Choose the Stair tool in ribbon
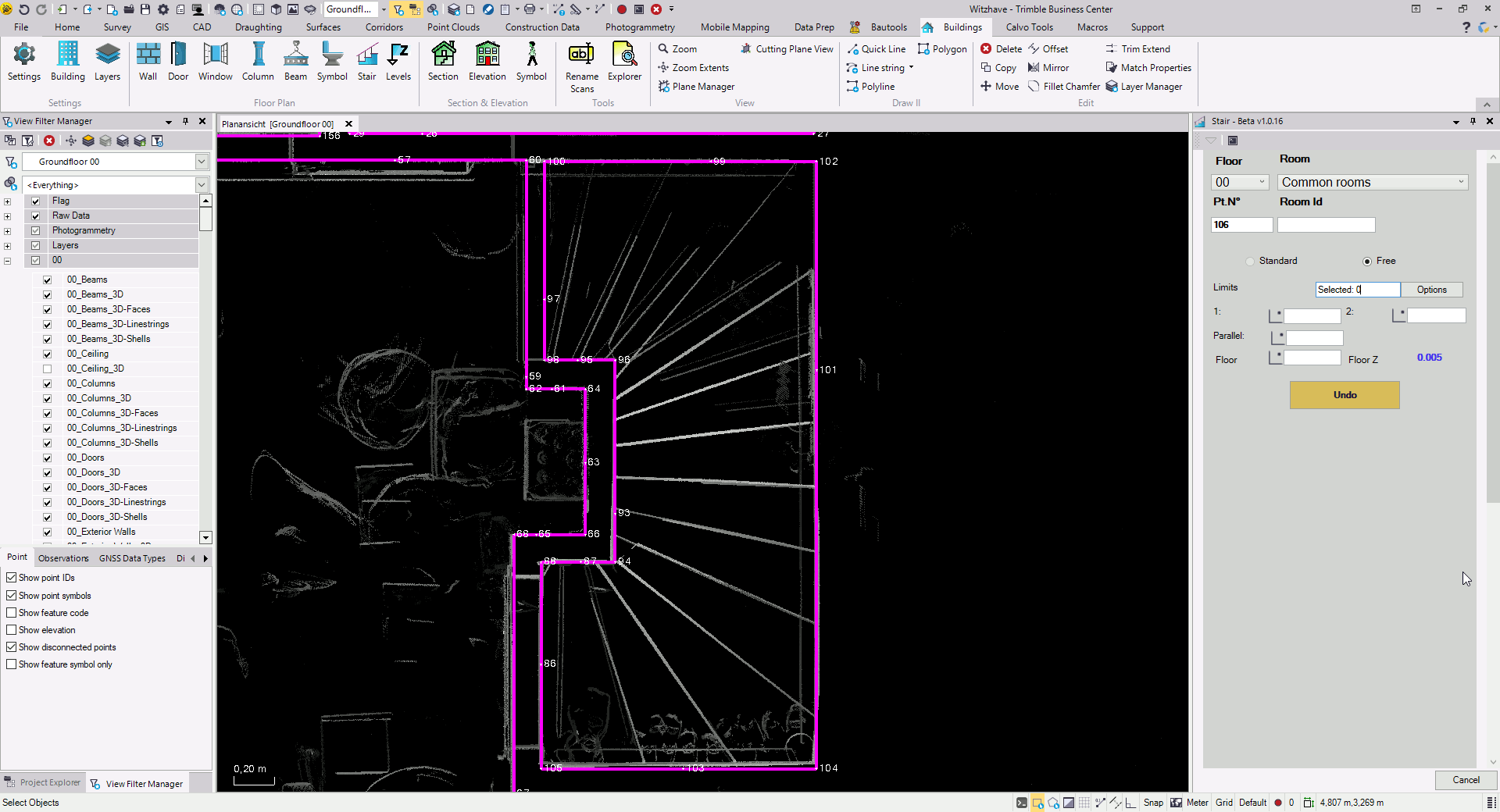The height and width of the screenshot is (812, 1500). pos(366,62)
